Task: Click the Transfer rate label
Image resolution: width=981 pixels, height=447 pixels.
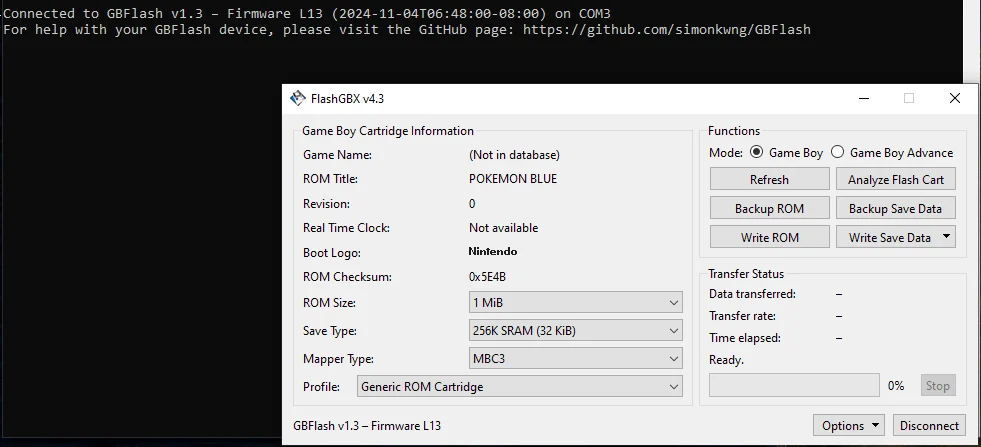Action: pos(742,316)
